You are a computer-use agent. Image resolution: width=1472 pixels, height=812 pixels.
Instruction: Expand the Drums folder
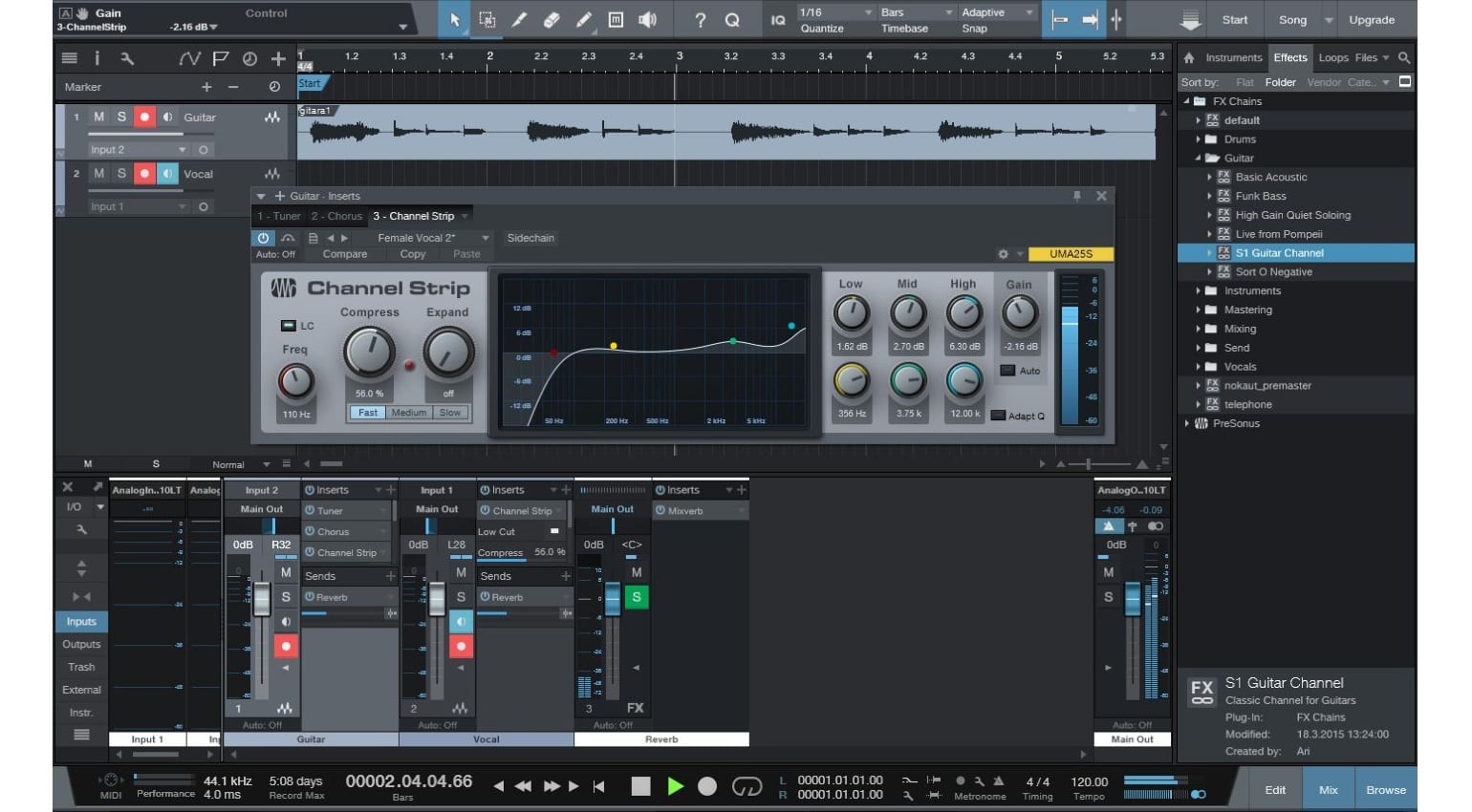(1199, 139)
